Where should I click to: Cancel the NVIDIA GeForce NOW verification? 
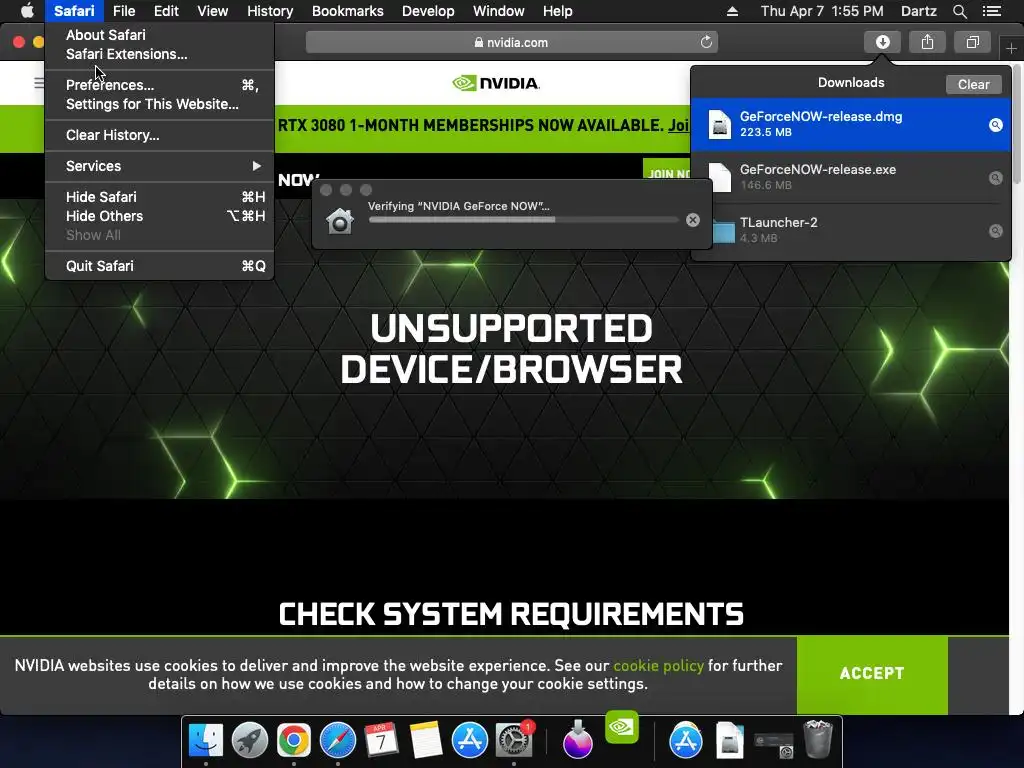point(693,220)
